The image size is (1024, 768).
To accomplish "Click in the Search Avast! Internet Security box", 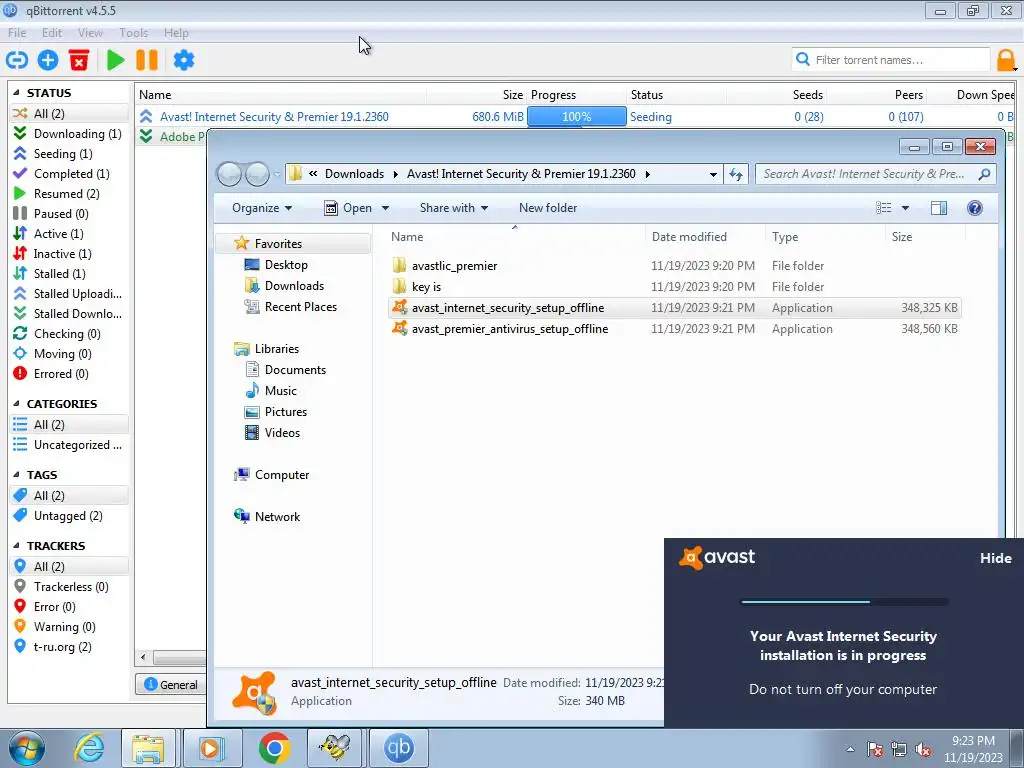I will click(875, 174).
